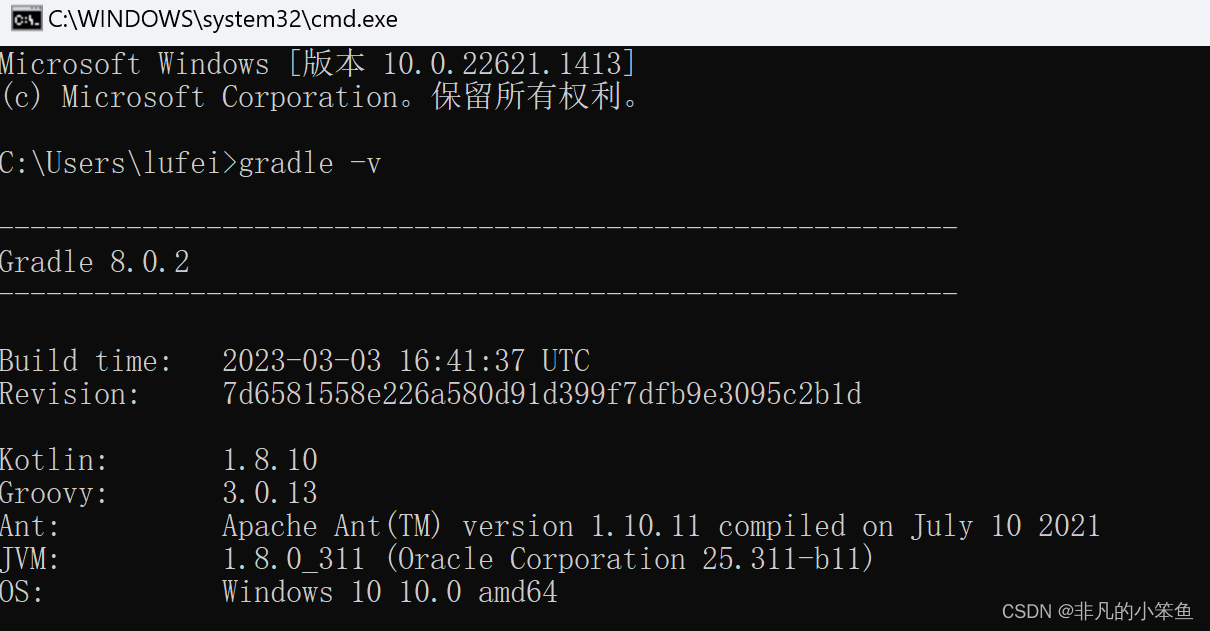
Task: Click the Revision hash string
Action: (x=541, y=394)
